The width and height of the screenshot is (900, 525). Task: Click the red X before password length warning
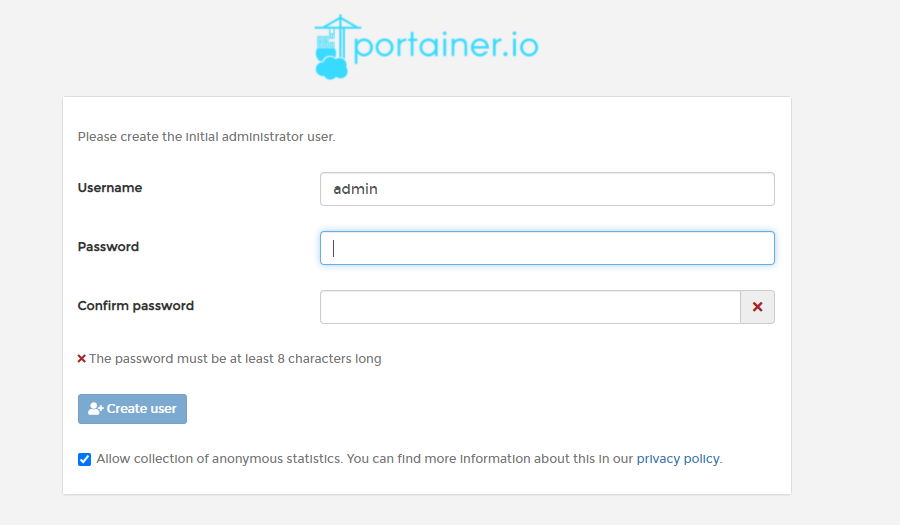82,359
